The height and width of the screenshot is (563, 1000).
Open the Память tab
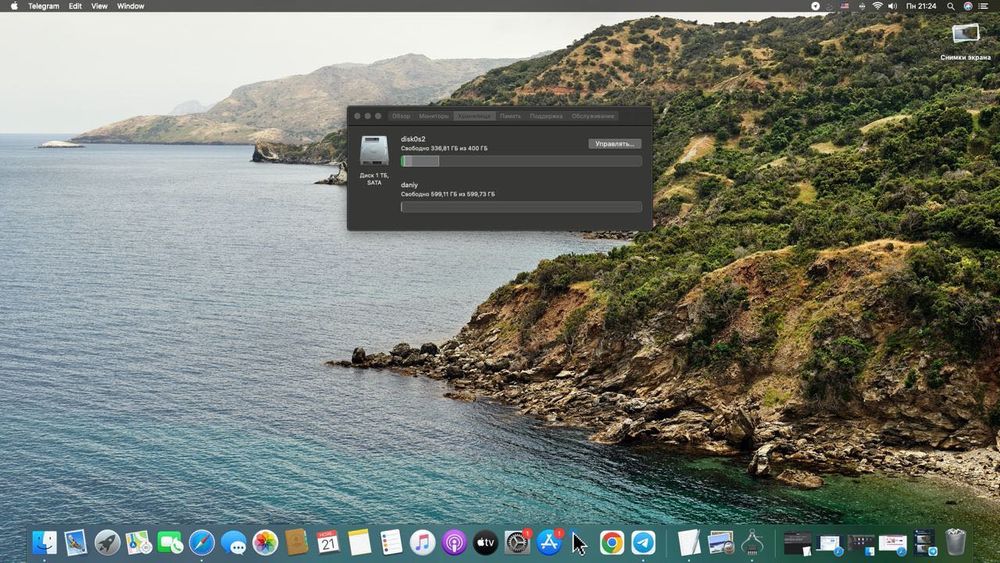pyautogui.click(x=510, y=116)
